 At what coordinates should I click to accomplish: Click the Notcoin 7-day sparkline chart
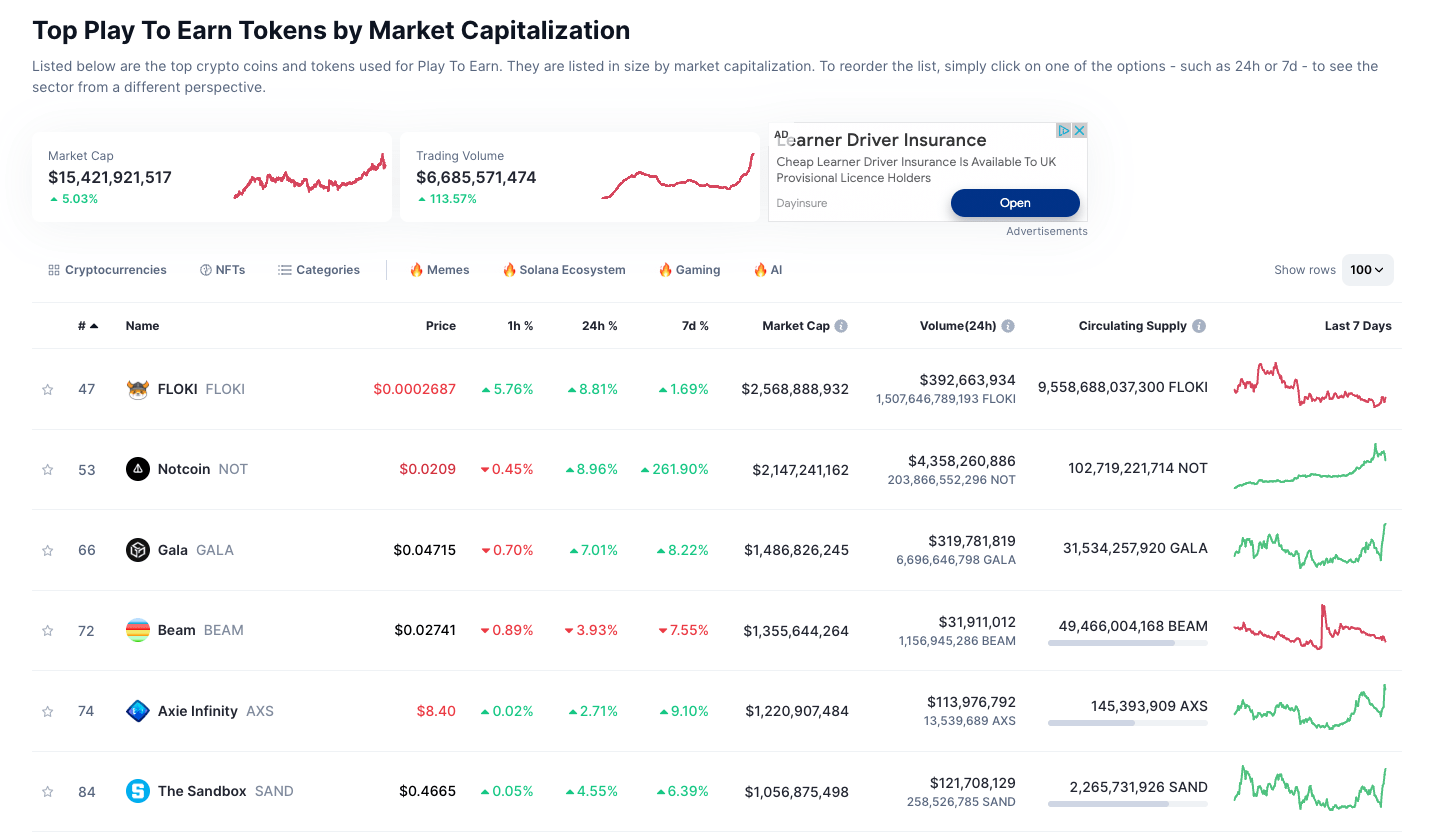pyautogui.click(x=1310, y=468)
